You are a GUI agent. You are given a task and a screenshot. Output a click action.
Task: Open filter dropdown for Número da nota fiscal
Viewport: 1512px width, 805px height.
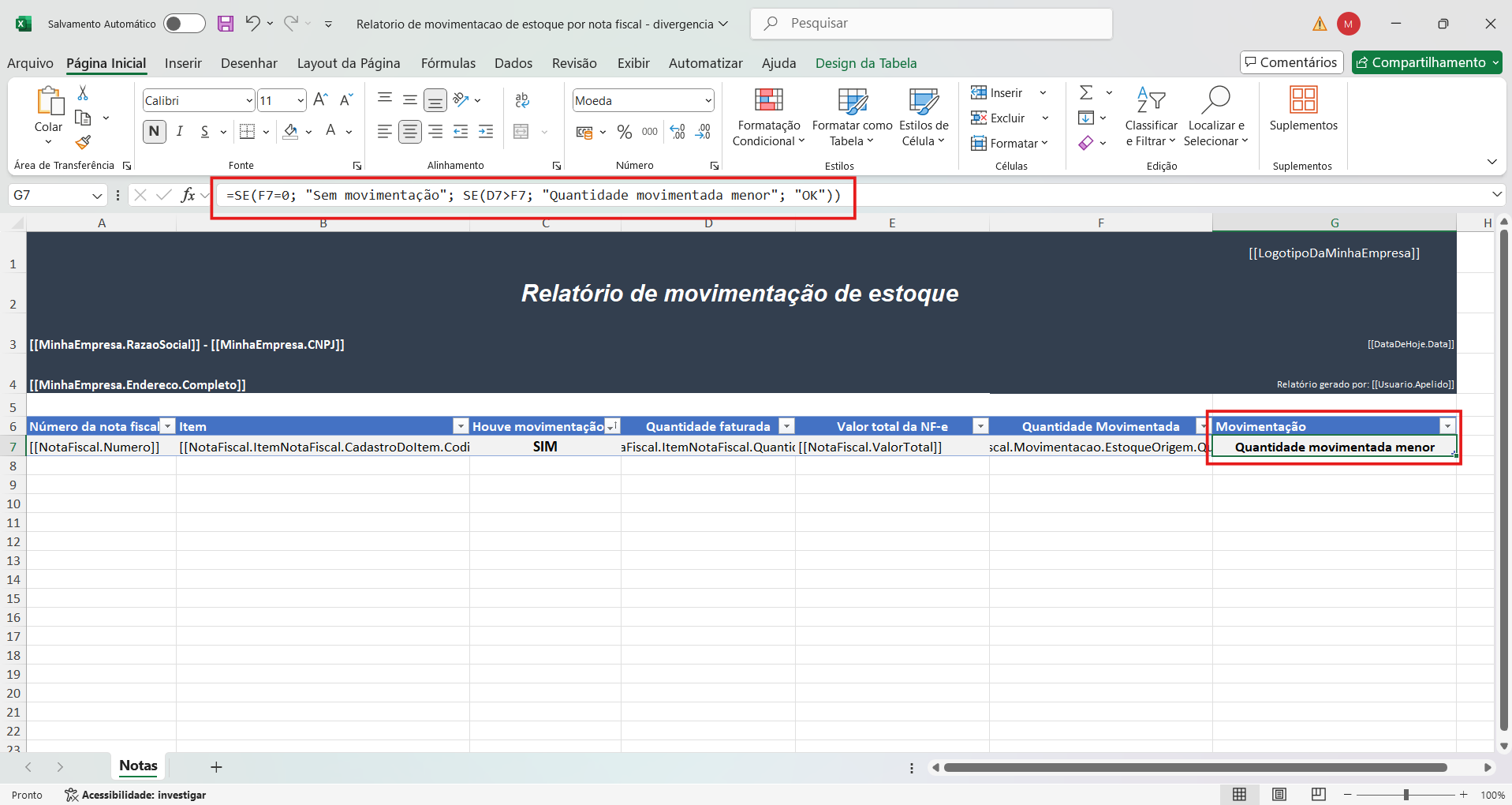point(167,426)
